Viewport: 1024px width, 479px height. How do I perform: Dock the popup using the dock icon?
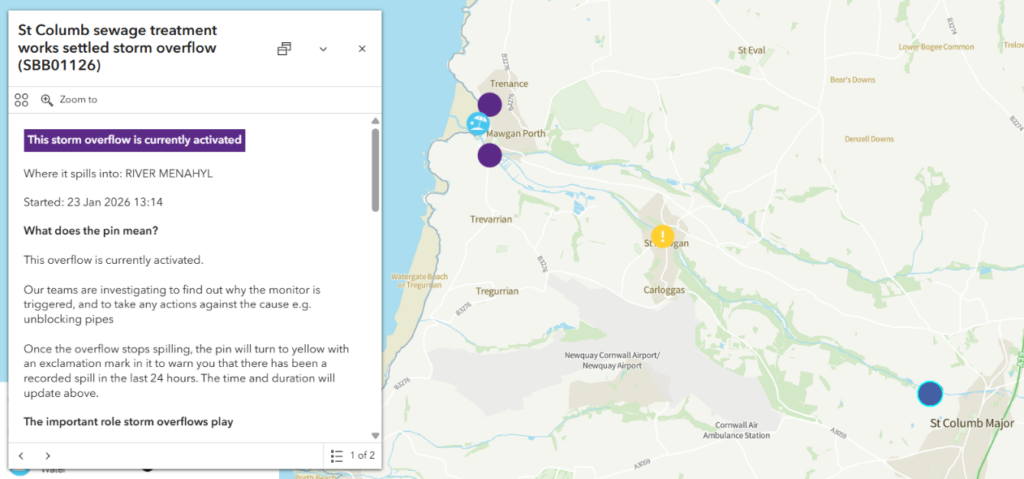[284, 49]
